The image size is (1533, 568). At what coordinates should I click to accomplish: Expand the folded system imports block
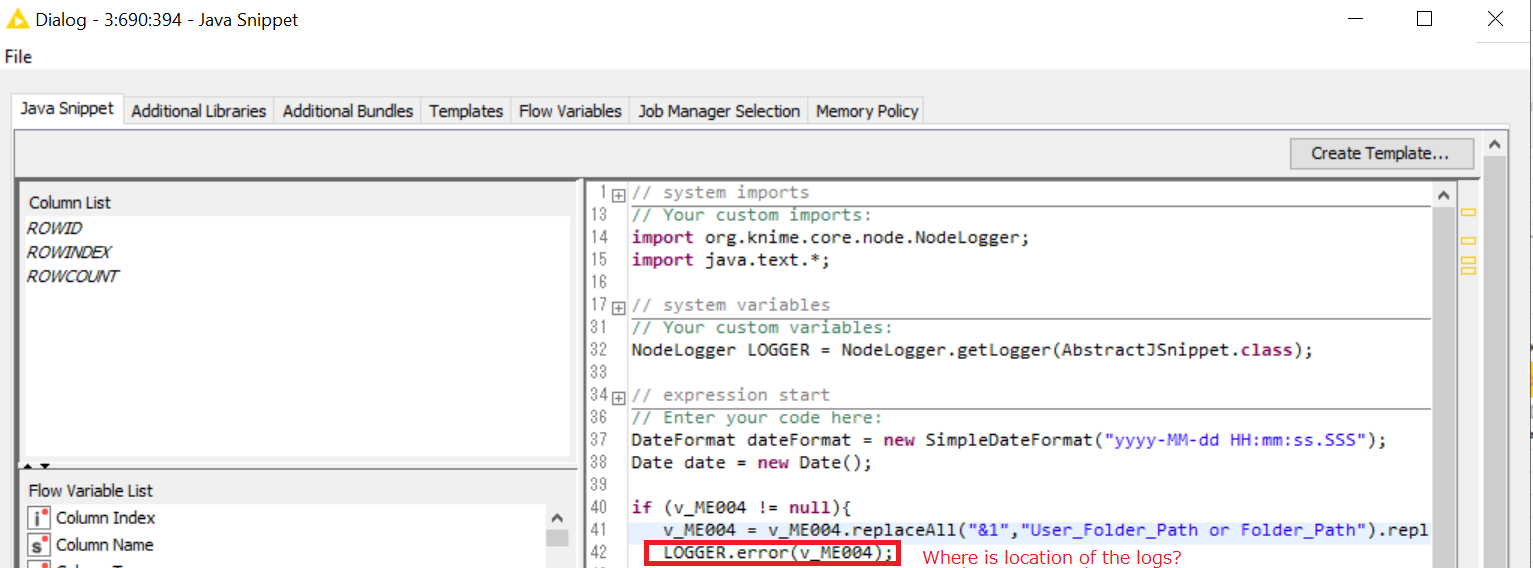tap(619, 195)
